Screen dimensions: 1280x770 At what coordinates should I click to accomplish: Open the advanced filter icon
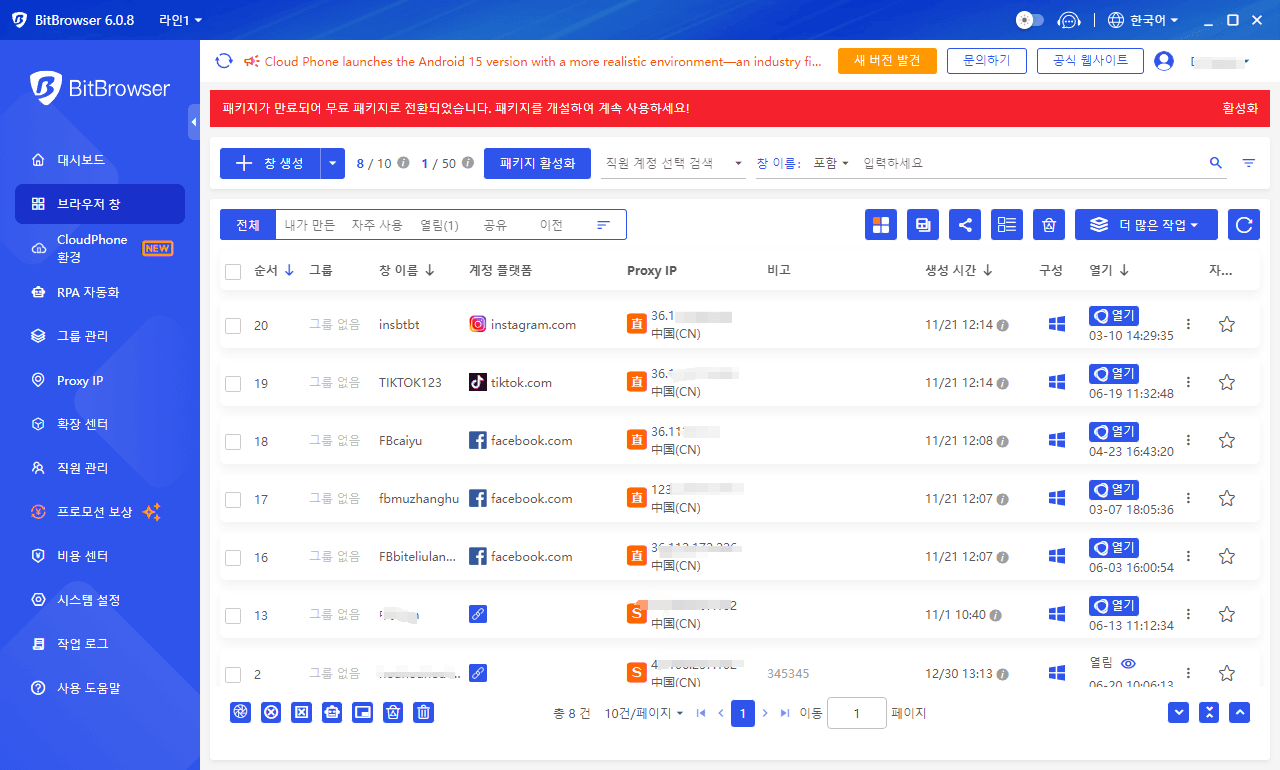(x=1249, y=163)
